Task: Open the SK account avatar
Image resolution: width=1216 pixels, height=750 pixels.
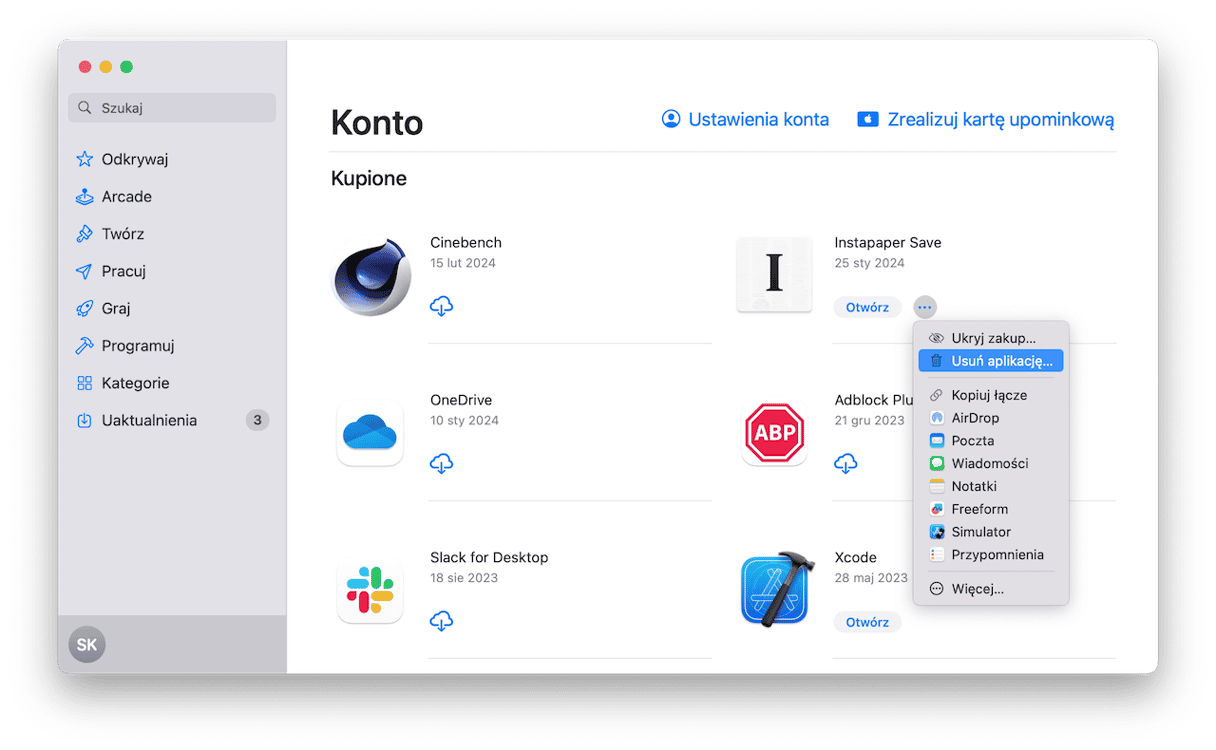Action: pos(87,645)
